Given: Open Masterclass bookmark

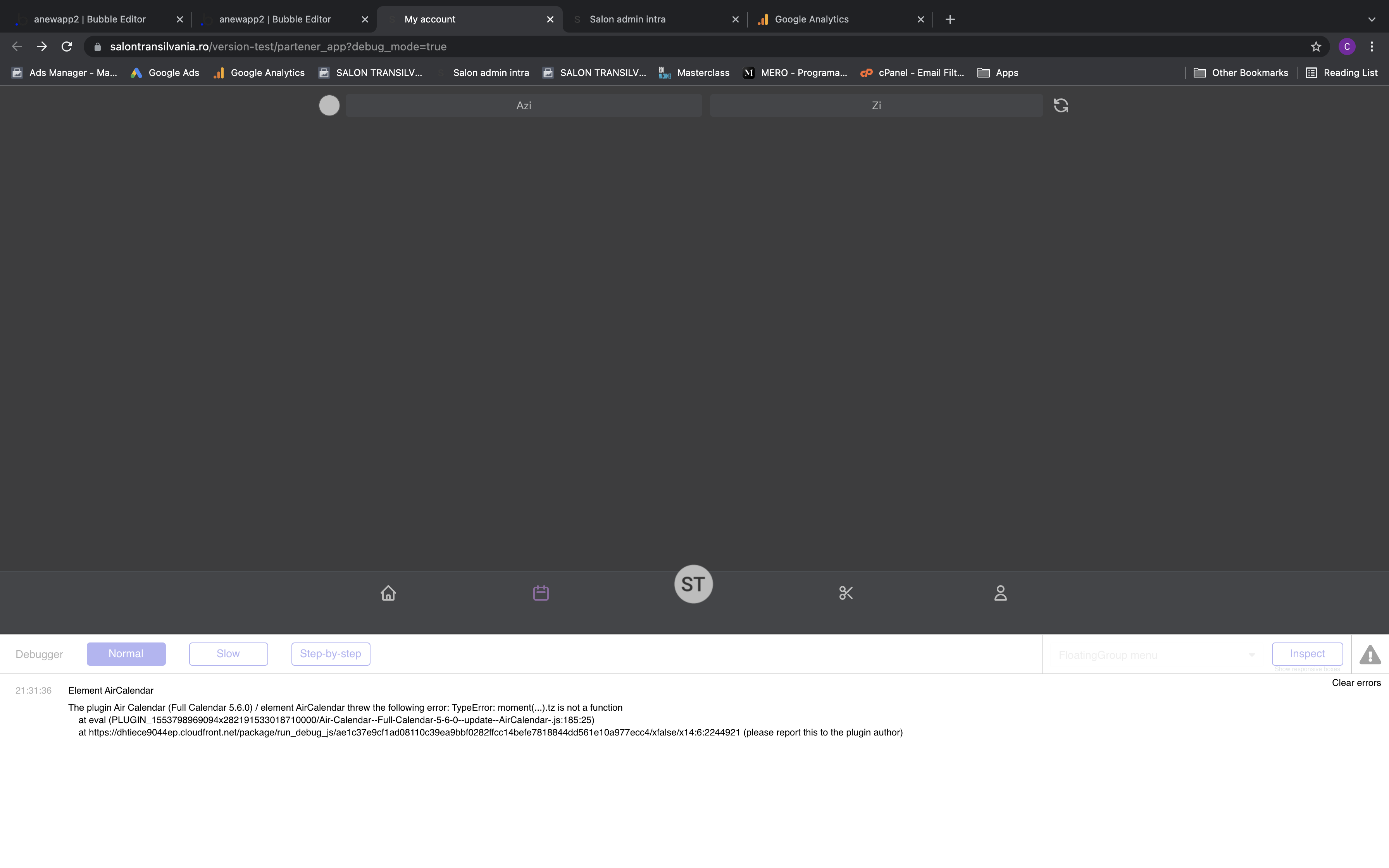Looking at the screenshot, I should 694,73.
